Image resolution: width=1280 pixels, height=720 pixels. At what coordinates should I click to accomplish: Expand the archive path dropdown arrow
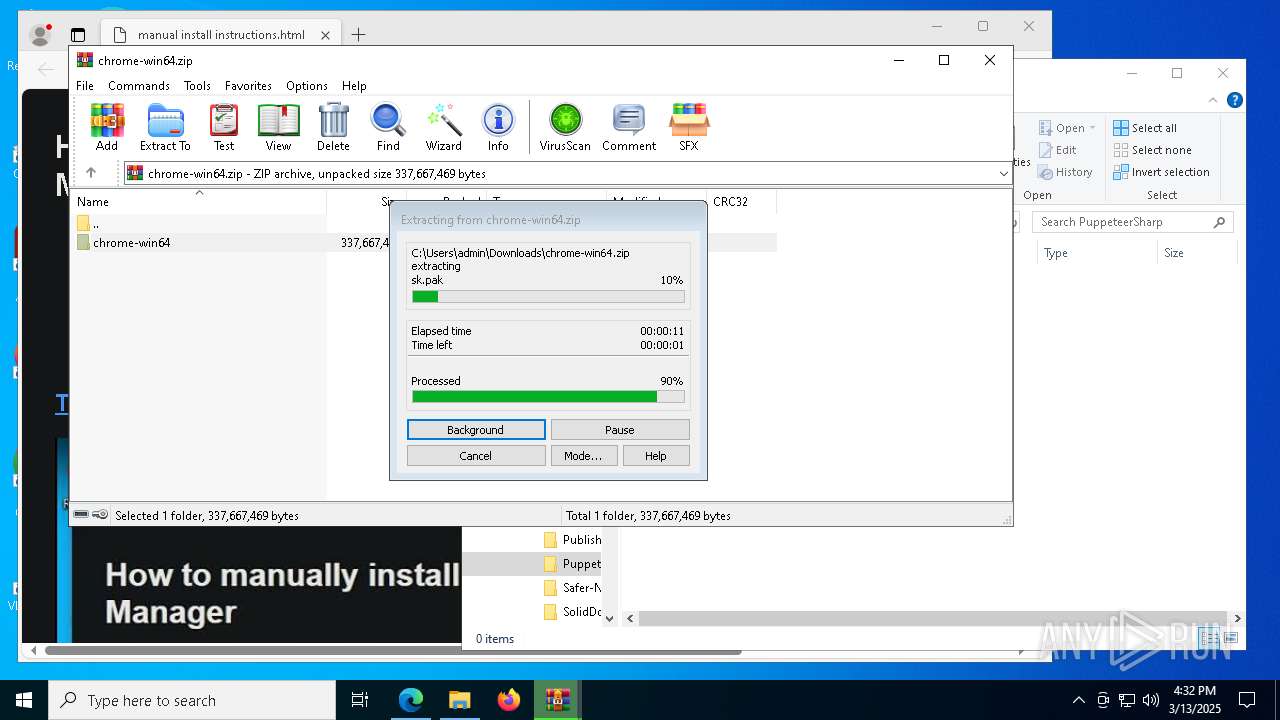pyautogui.click(x=1003, y=174)
